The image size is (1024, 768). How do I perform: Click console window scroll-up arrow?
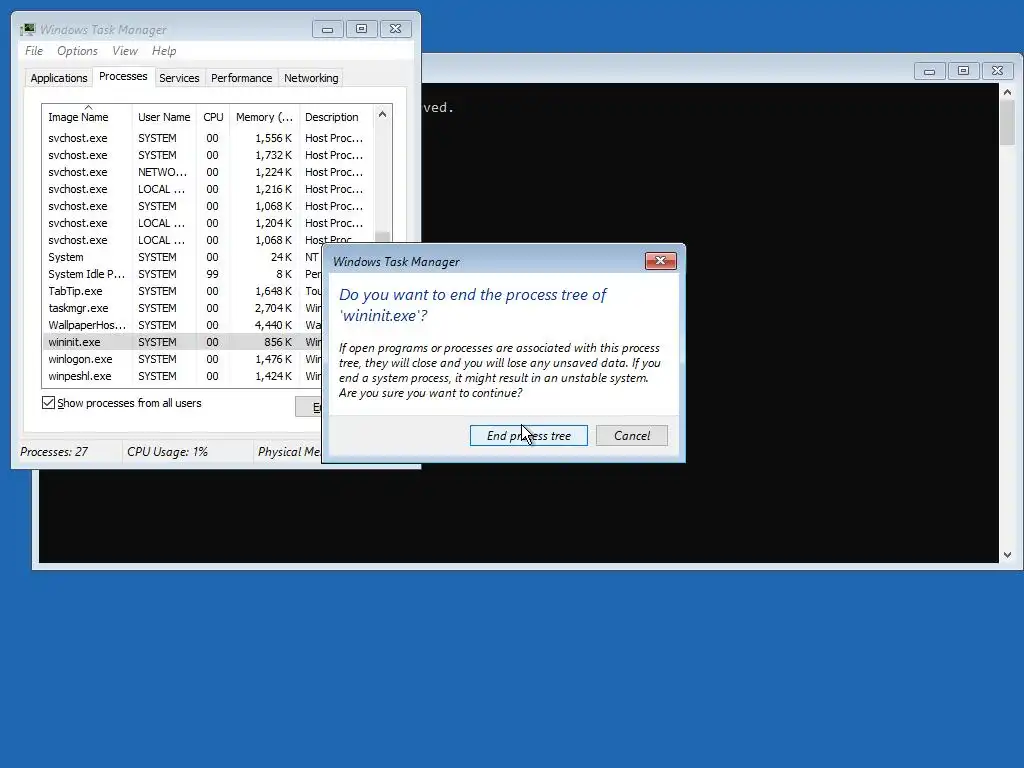click(1007, 92)
